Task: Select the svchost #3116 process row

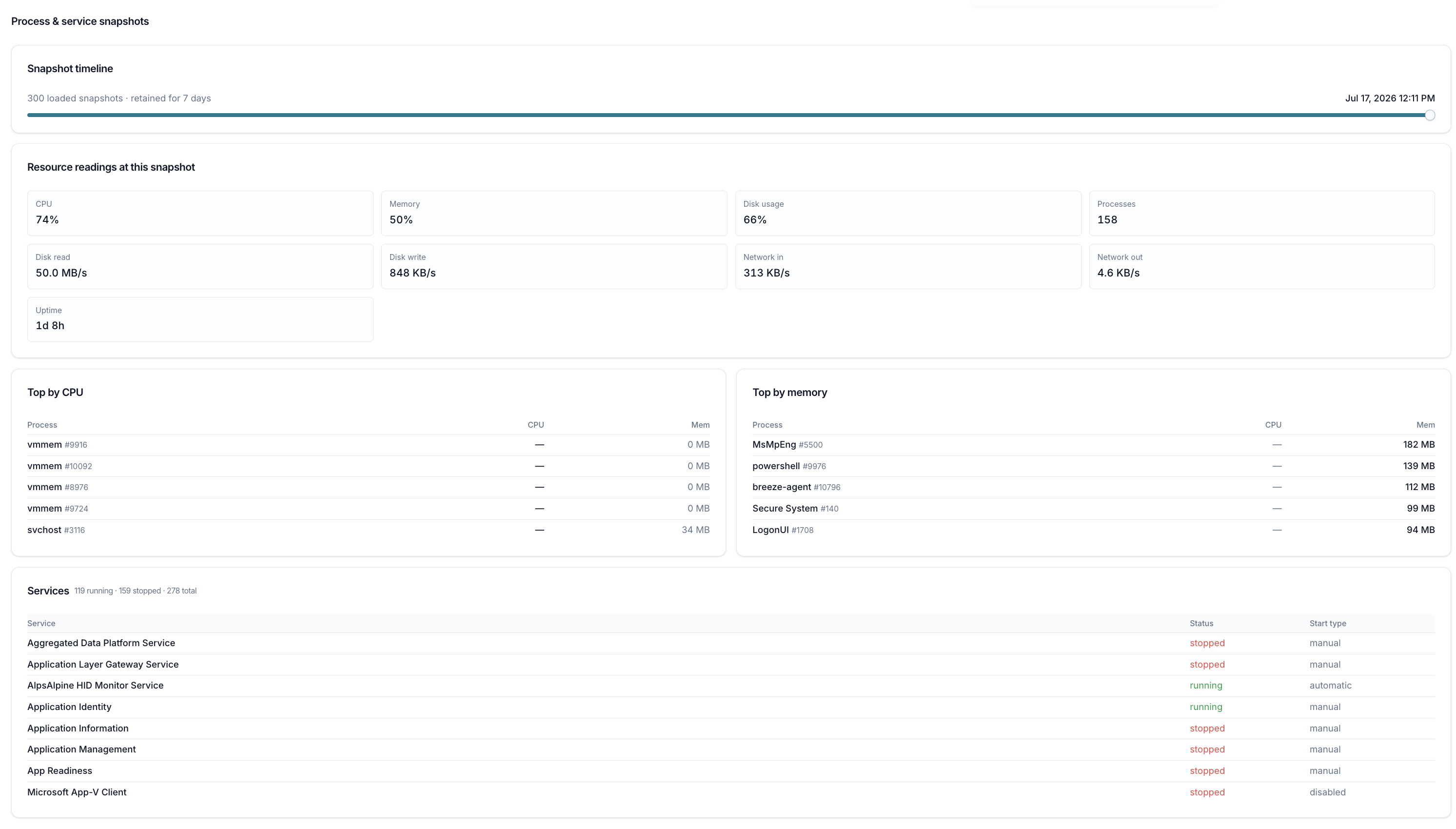Action: tap(368, 530)
